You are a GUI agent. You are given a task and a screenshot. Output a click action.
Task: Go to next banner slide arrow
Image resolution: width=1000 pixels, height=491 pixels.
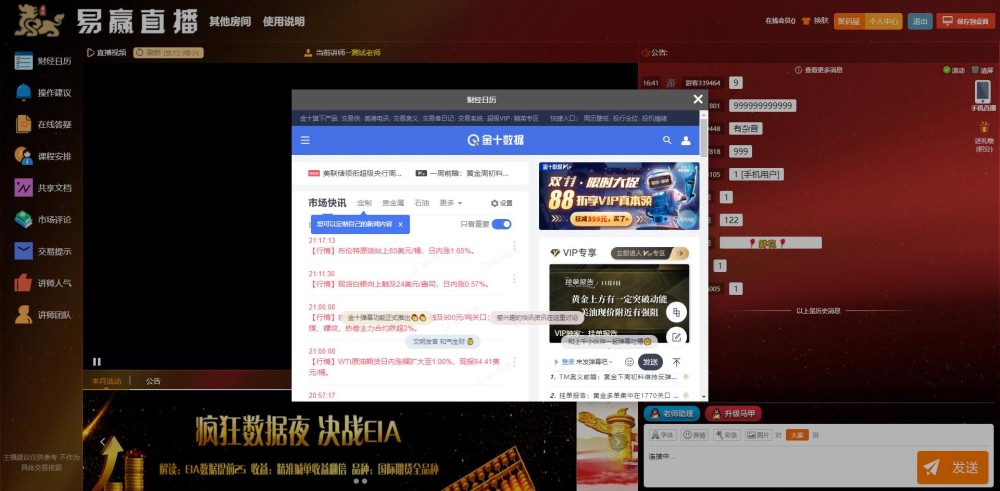pos(616,441)
